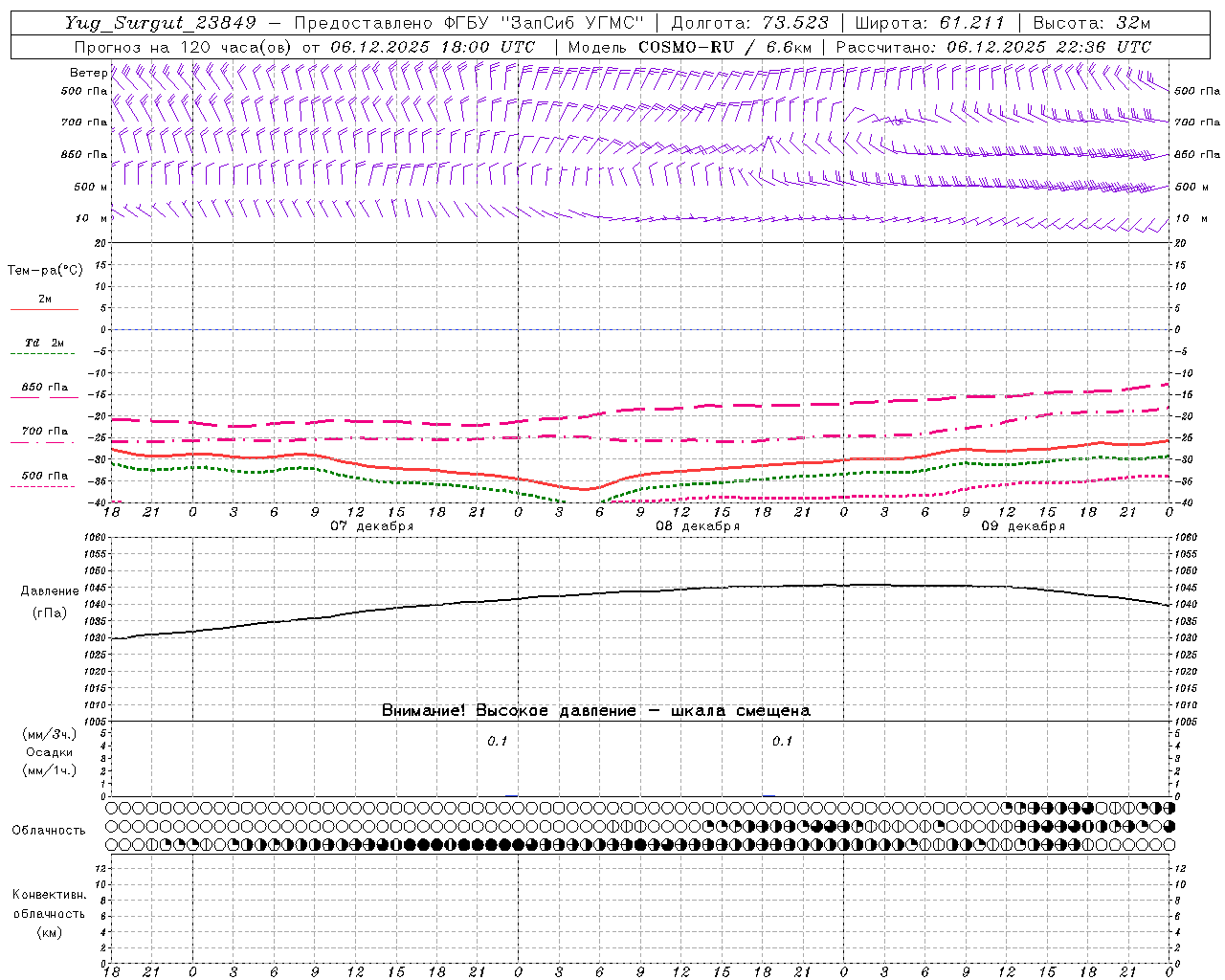Click the "700 гПа" temperature legend label

45,431
